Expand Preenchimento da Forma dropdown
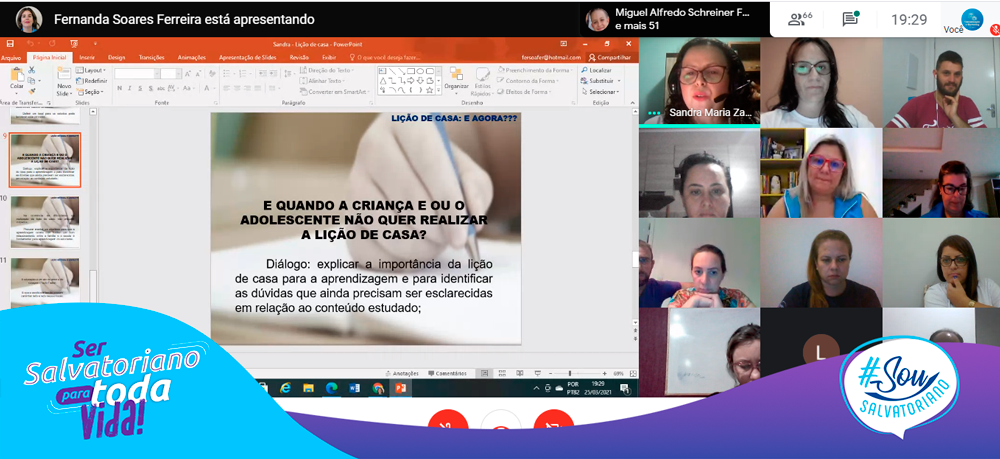Image resolution: width=1000 pixels, height=459 pixels. (x=535, y=70)
